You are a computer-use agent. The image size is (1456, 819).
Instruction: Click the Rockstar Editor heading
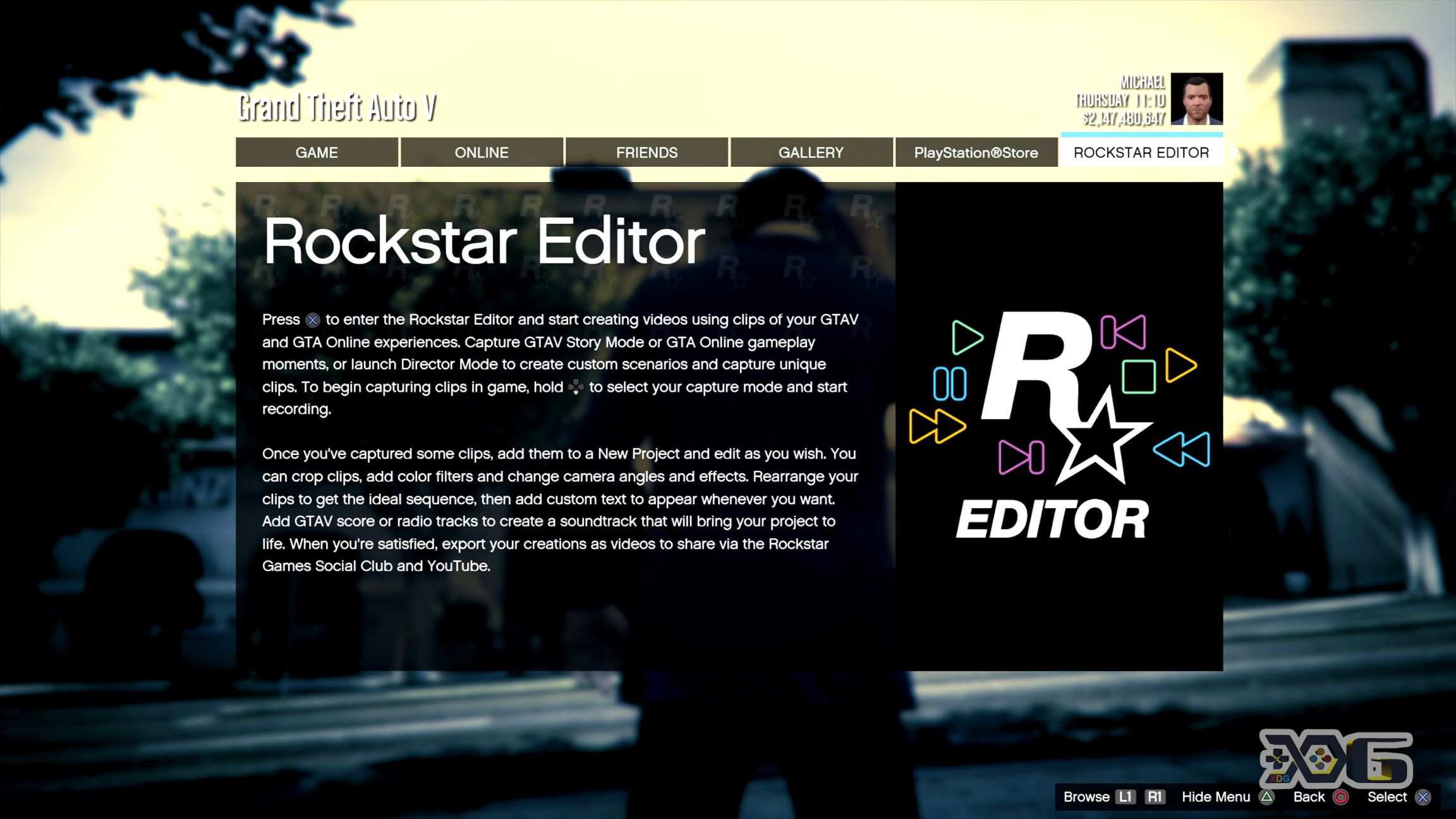[x=484, y=241]
